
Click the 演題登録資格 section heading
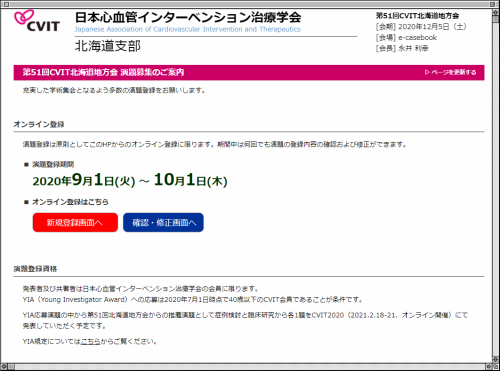point(35,269)
